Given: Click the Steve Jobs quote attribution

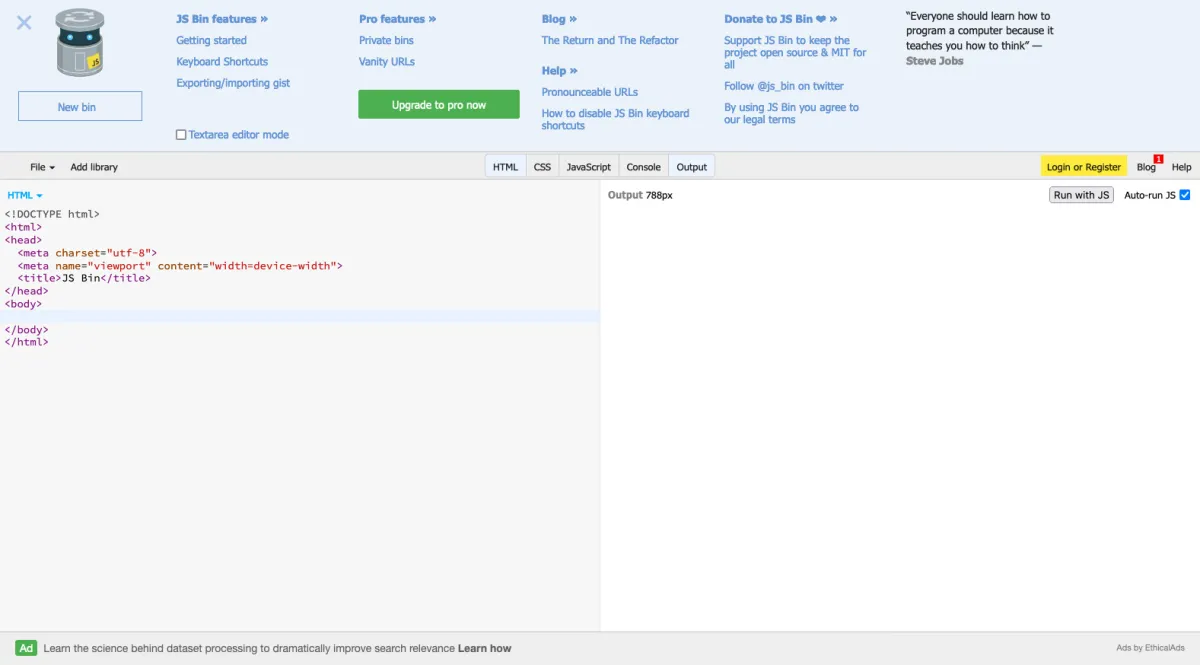Looking at the screenshot, I should [x=935, y=61].
